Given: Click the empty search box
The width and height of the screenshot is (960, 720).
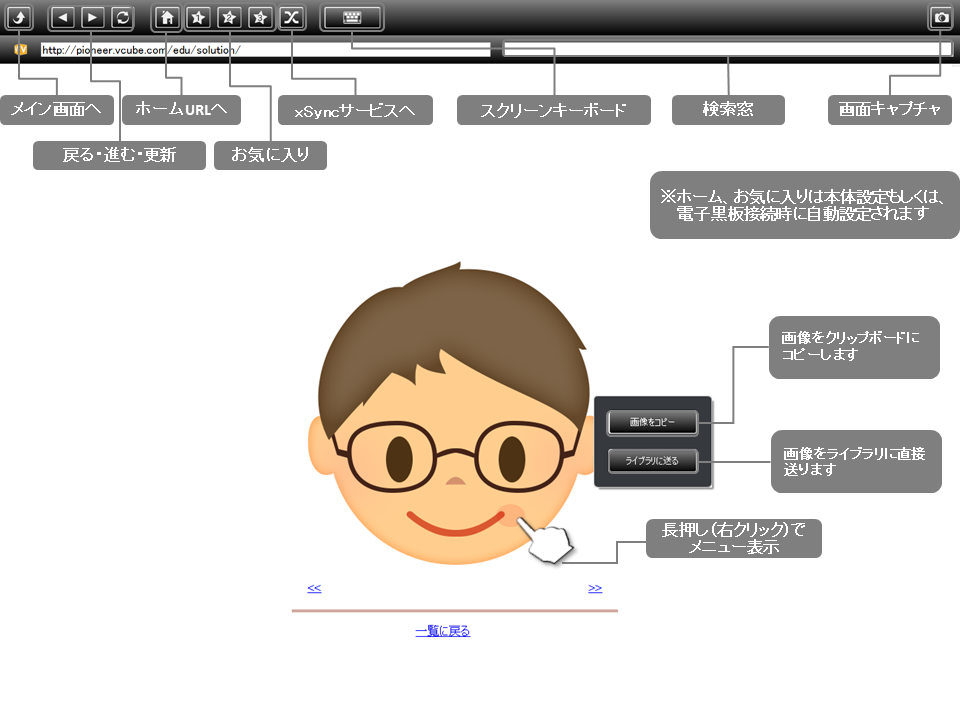Looking at the screenshot, I should pyautogui.click(x=727, y=49).
